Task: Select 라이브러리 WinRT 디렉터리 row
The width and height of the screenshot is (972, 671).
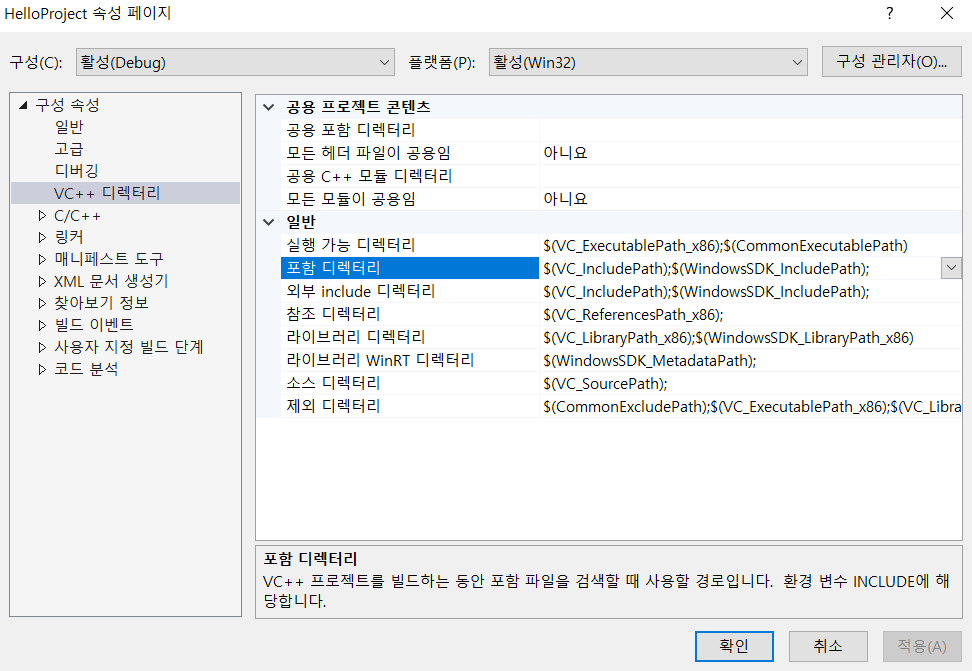Action: [x=621, y=360]
